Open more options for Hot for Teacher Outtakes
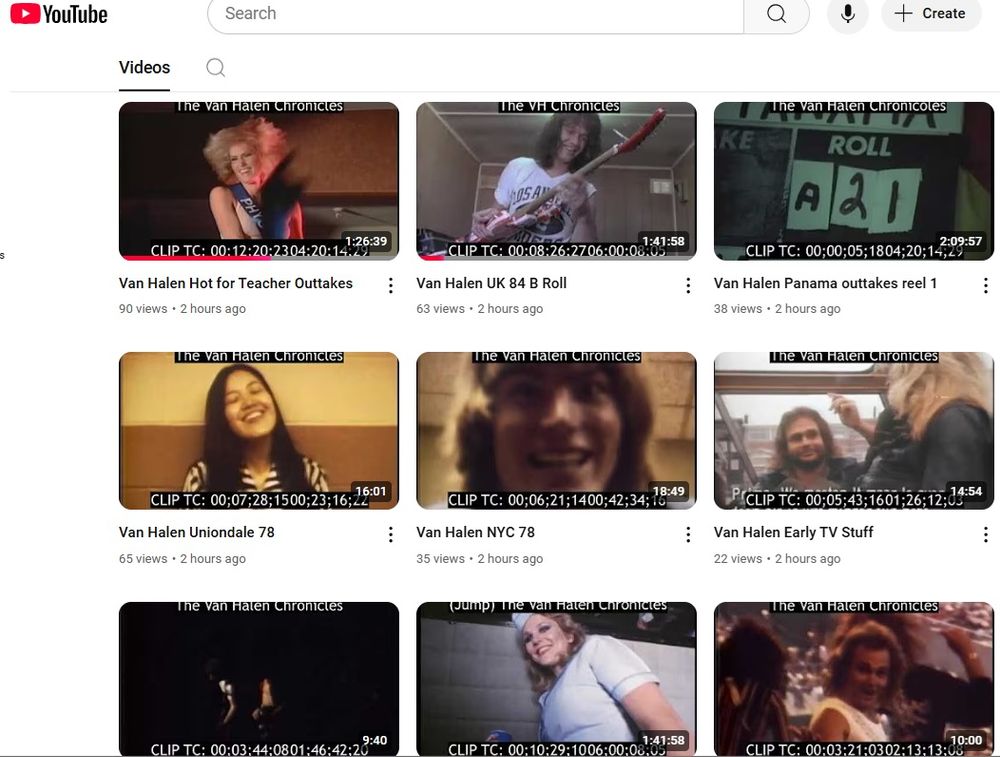The image size is (1000, 757). point(390,286)
